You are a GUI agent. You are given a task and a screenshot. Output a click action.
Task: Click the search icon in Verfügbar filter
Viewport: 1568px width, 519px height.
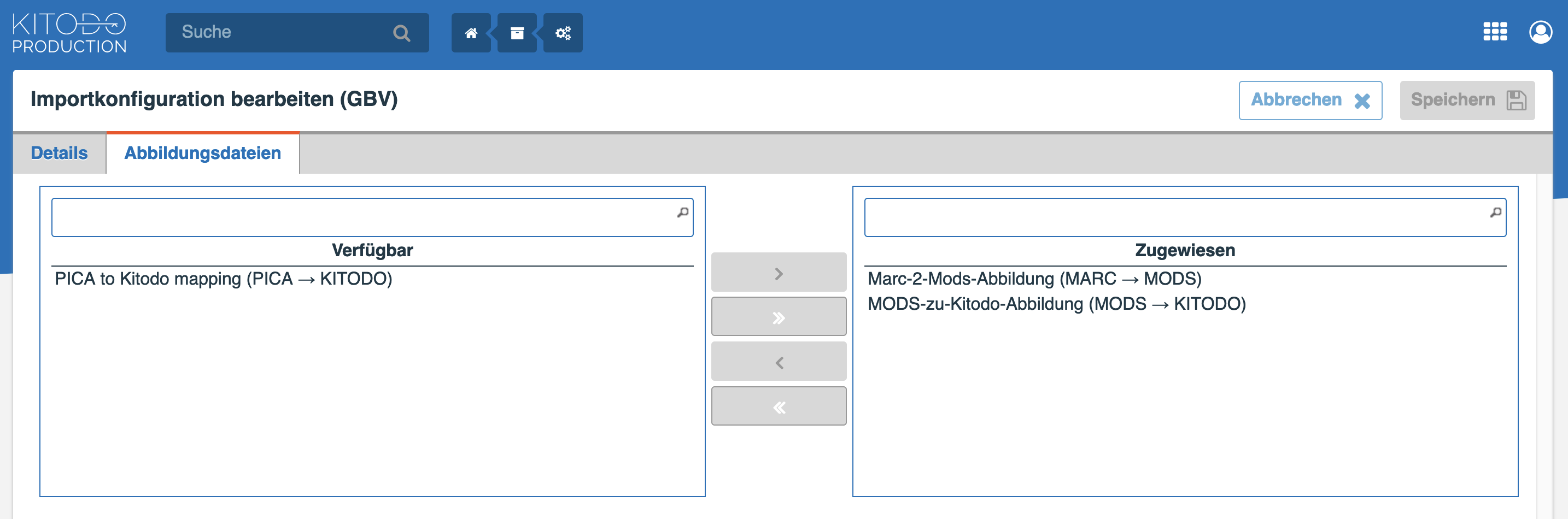pos(683,213)
